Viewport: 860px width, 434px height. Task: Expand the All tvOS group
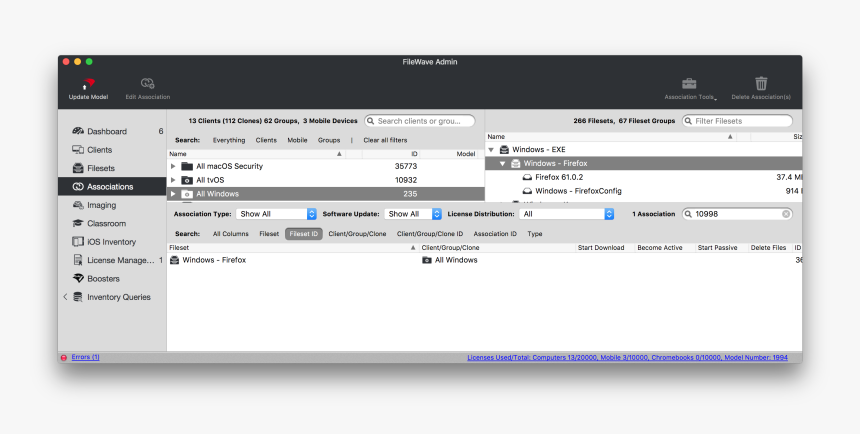coord(173,180)
